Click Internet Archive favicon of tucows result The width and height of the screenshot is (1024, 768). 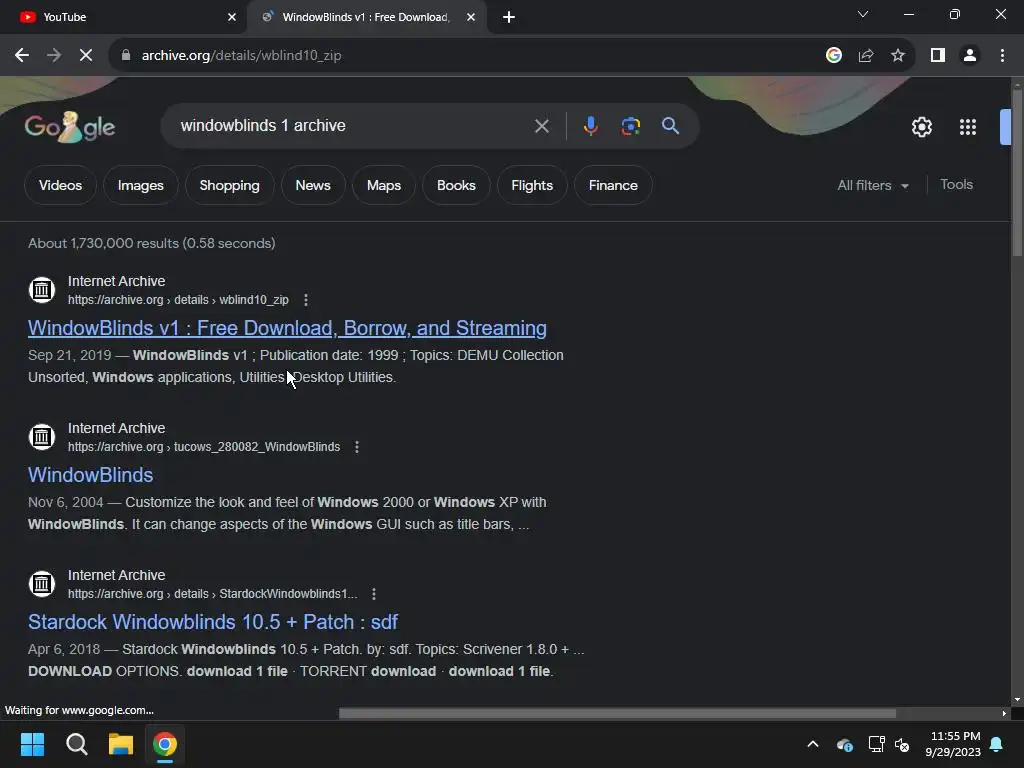42,436
